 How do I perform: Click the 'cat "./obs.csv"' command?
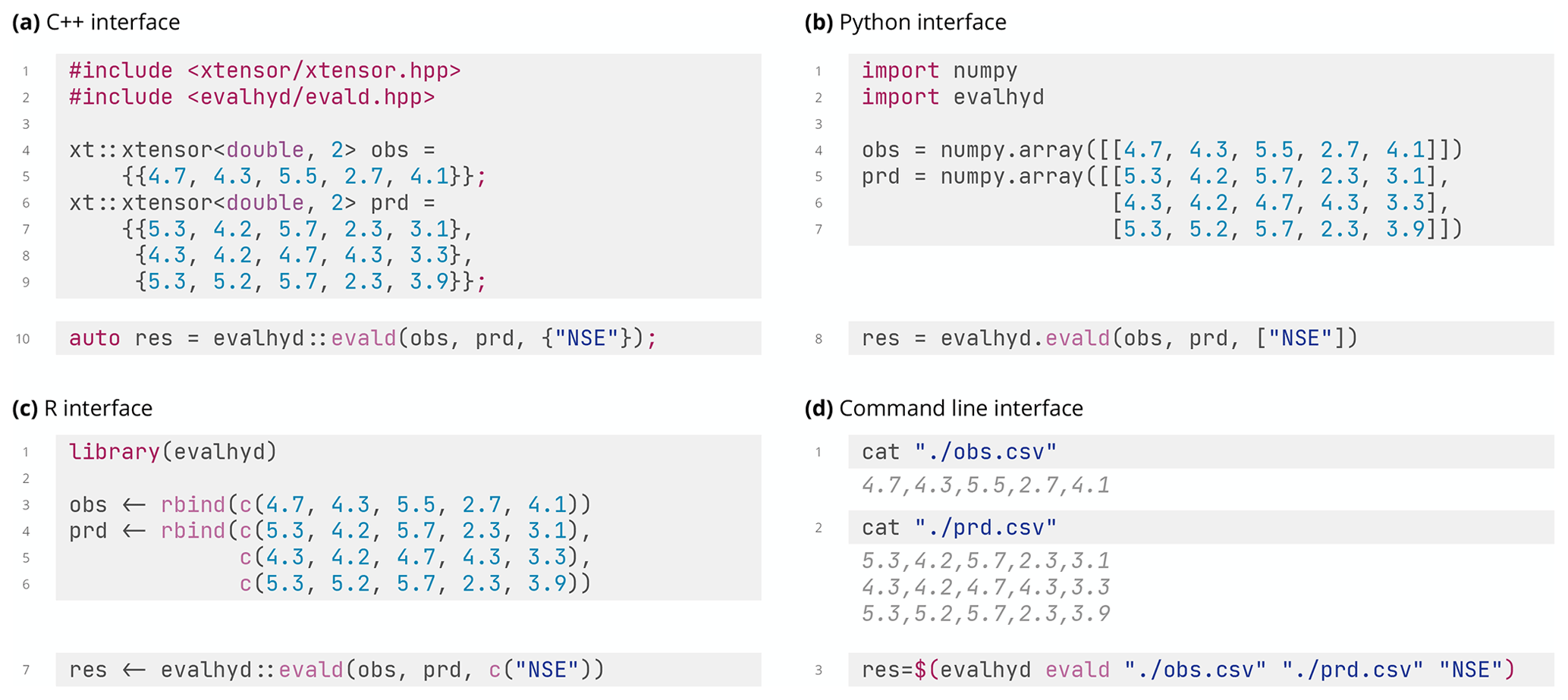959,453
